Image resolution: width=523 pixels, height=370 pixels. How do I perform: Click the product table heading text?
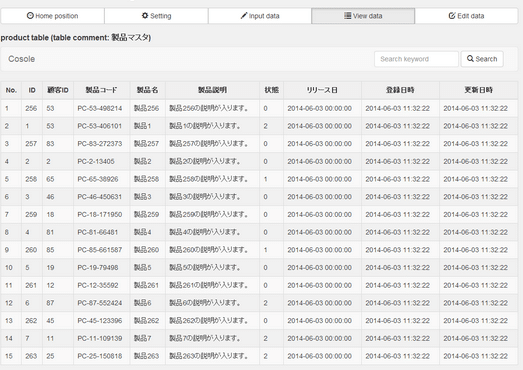[x=76, y=37]
